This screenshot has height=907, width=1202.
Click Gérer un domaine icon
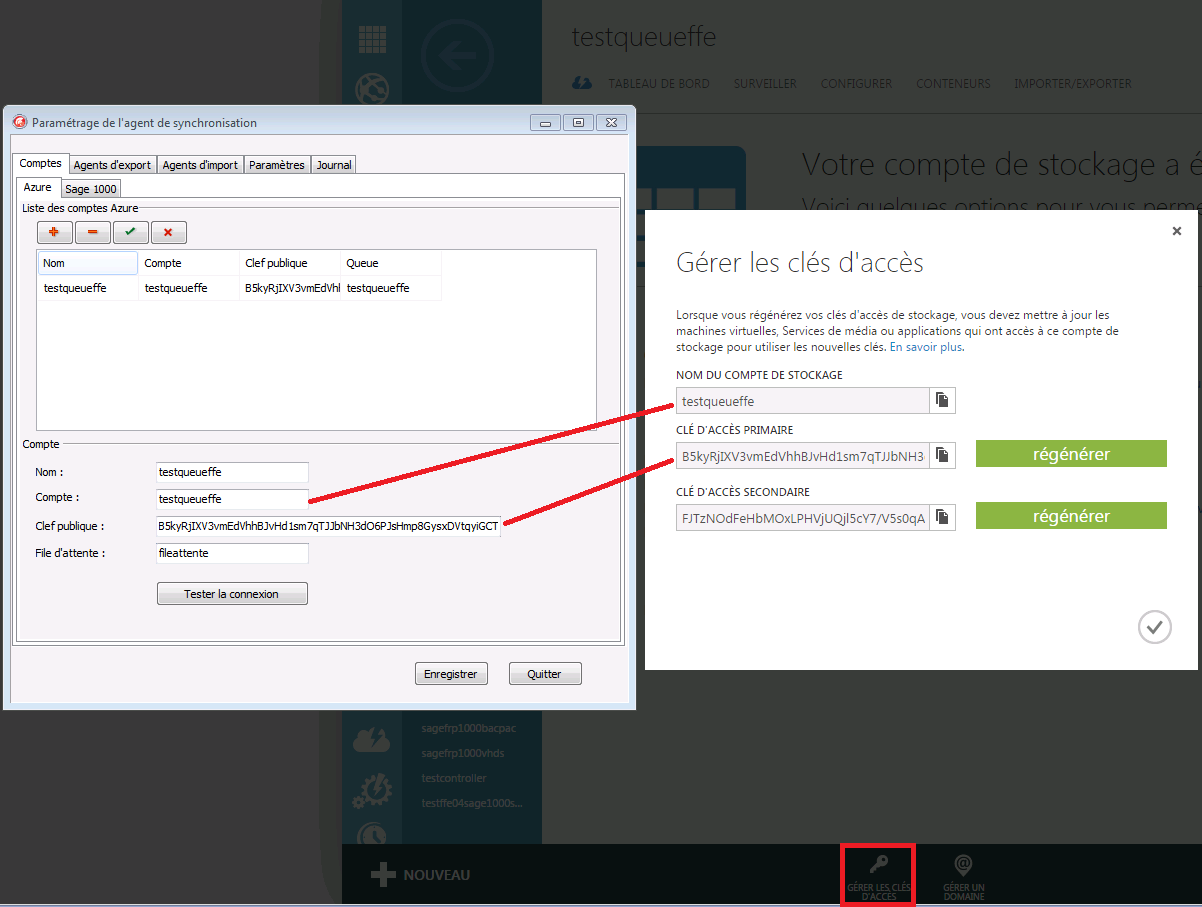pos(964,876)
